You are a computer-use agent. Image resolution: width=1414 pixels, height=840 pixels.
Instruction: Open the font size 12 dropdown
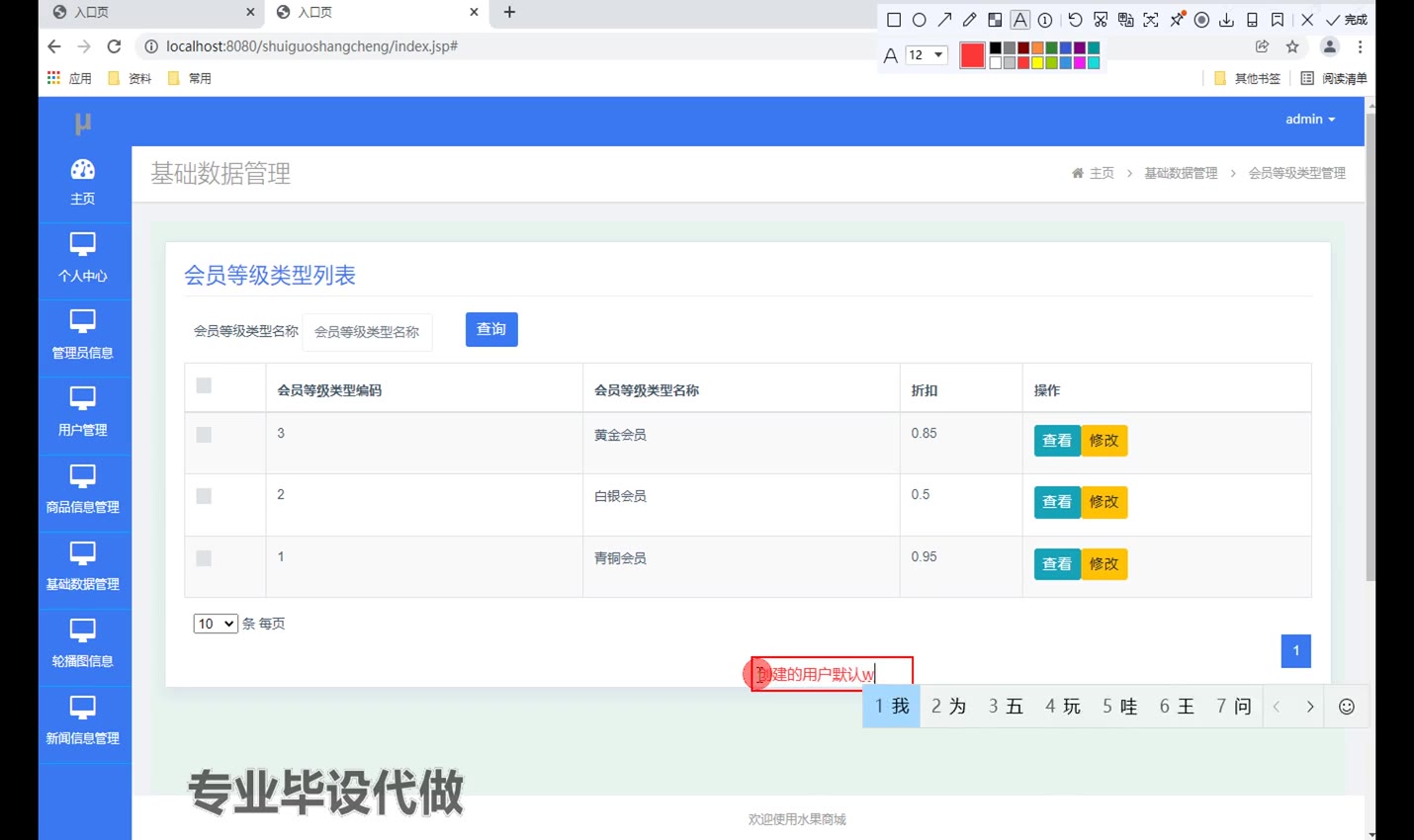pyautogui.click(x=927, y=55)
